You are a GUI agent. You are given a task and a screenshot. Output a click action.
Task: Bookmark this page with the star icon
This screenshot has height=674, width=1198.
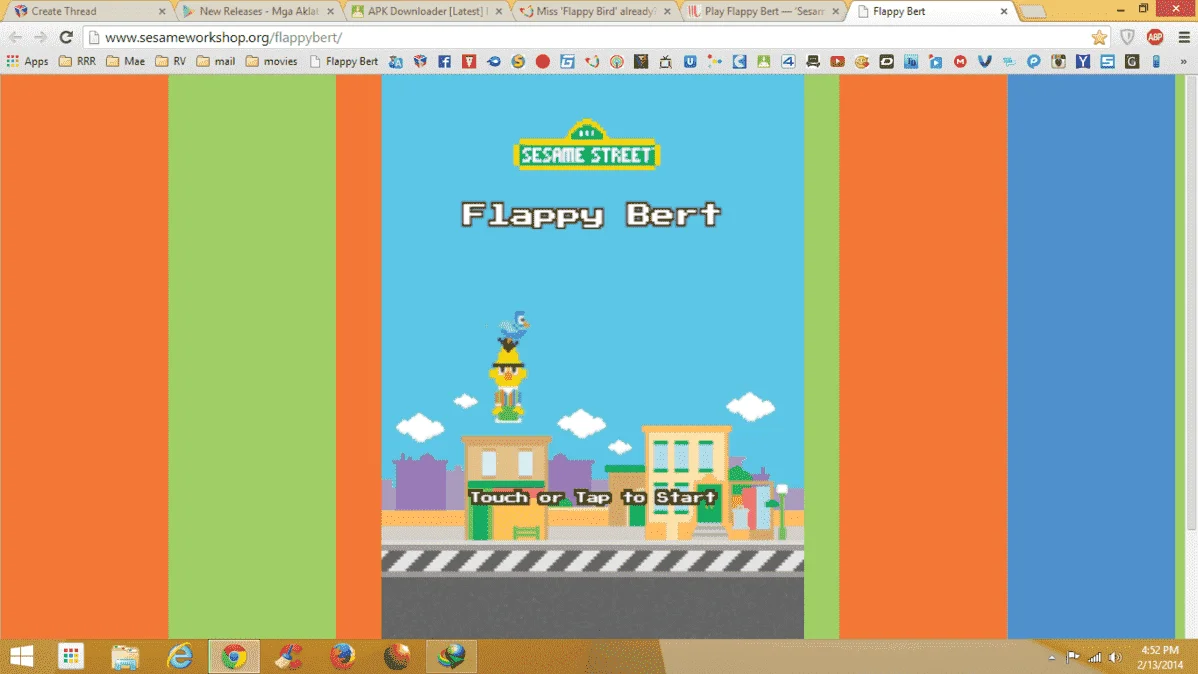[1099, 37]
